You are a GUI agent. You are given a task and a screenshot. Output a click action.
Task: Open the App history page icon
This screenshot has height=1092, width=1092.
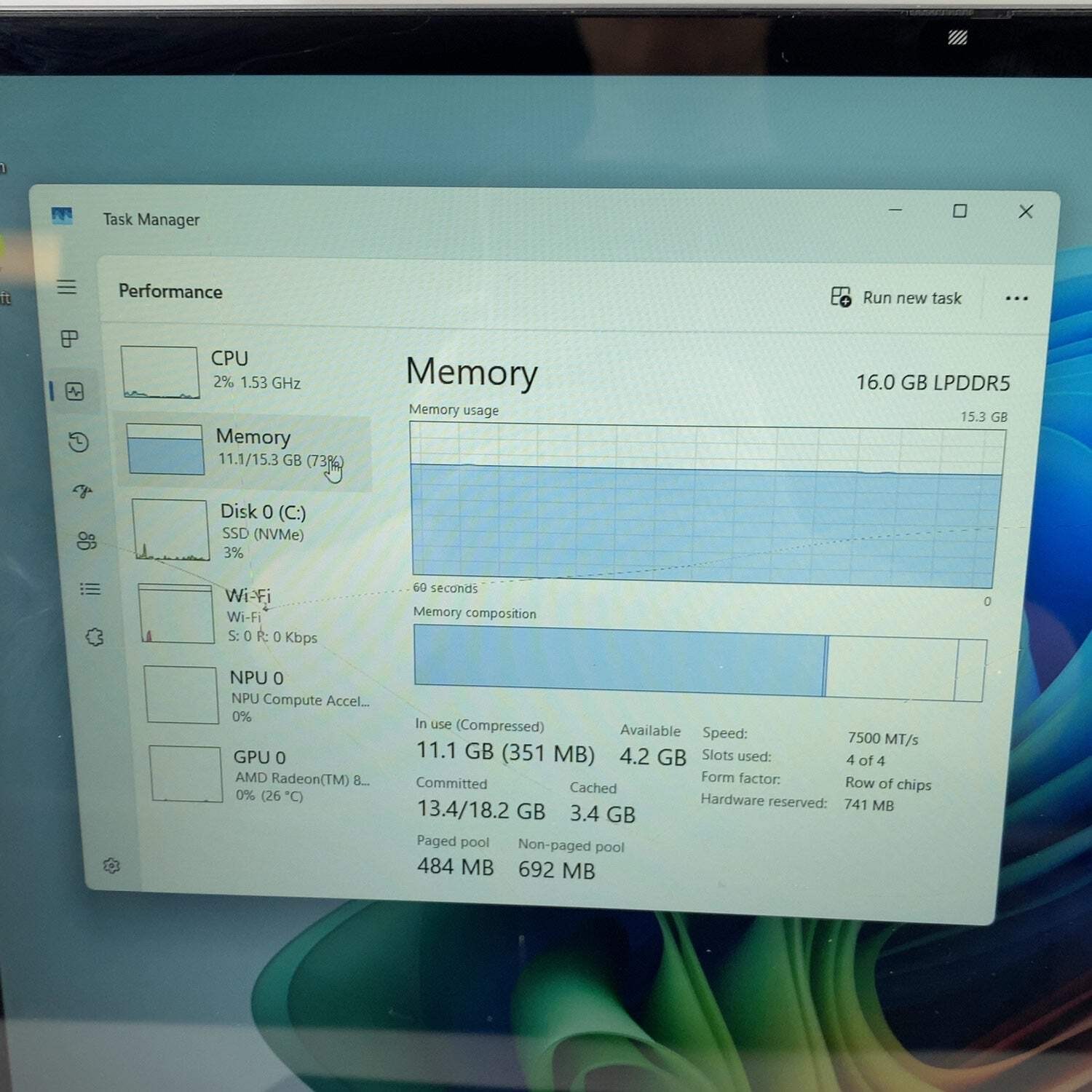coord(79,442)
